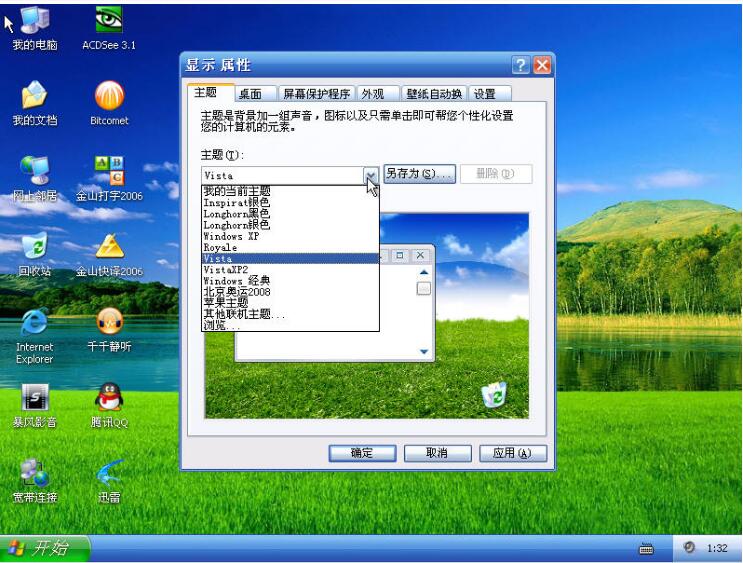Pick the 浏览... browse entry
743x563 pixels.
click(x=290, y=325)
